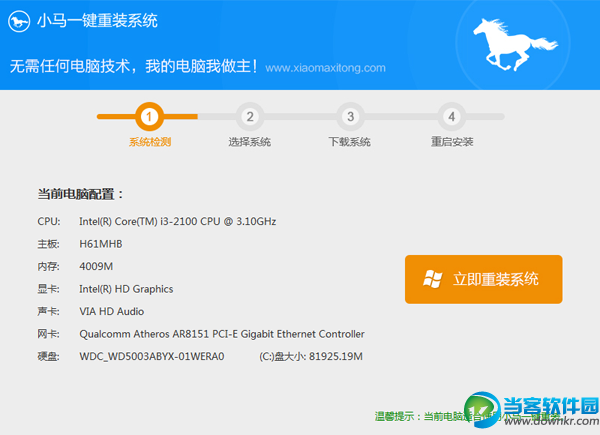
Task: Select step 1 系统检测 circle
Action: tap(149, 116)
